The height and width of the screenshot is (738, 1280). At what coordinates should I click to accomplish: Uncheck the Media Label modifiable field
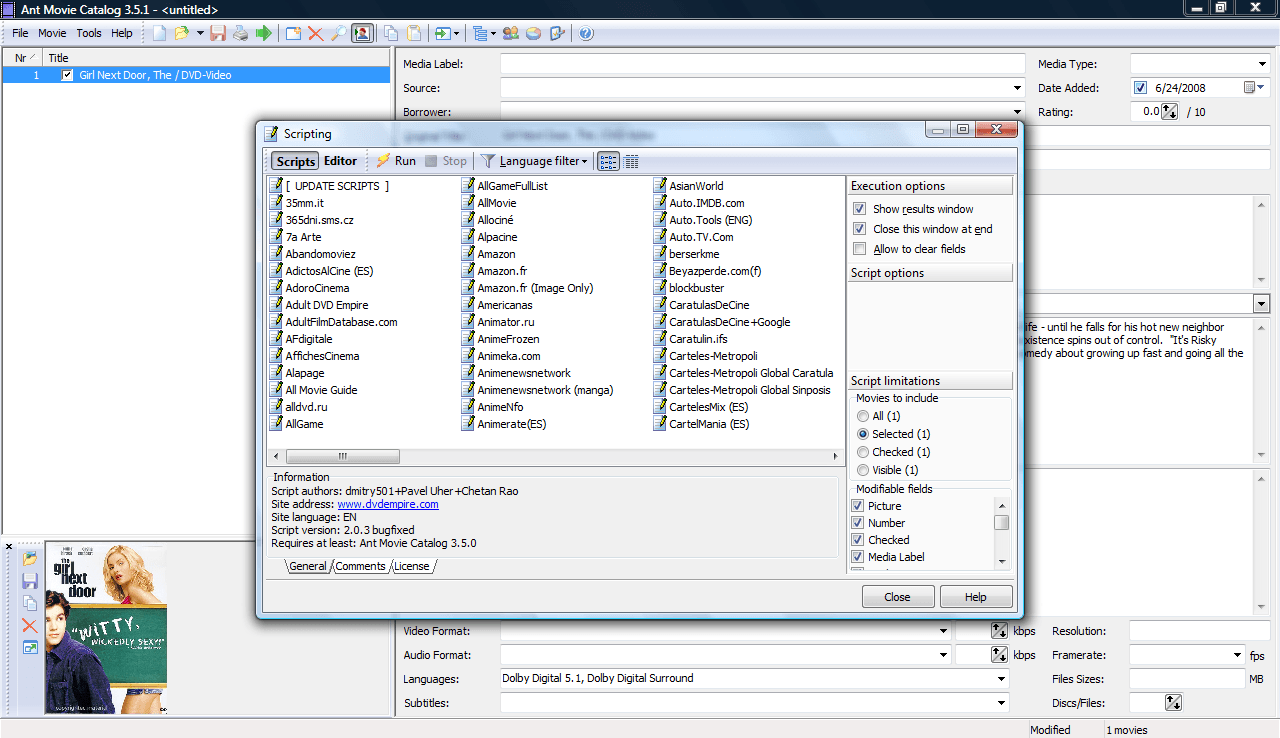coord(857,557)
